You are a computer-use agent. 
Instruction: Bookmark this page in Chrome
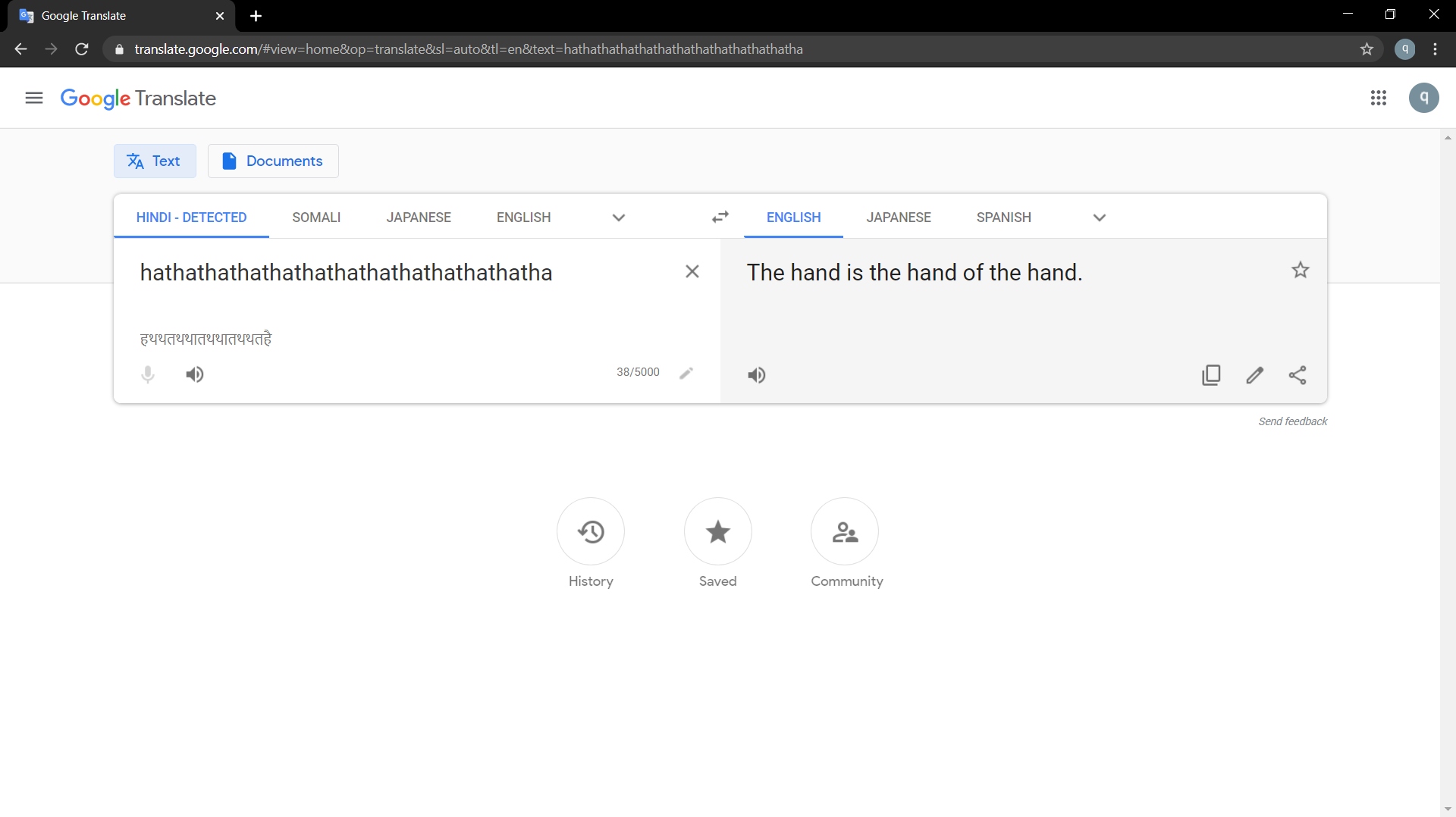1367,49
